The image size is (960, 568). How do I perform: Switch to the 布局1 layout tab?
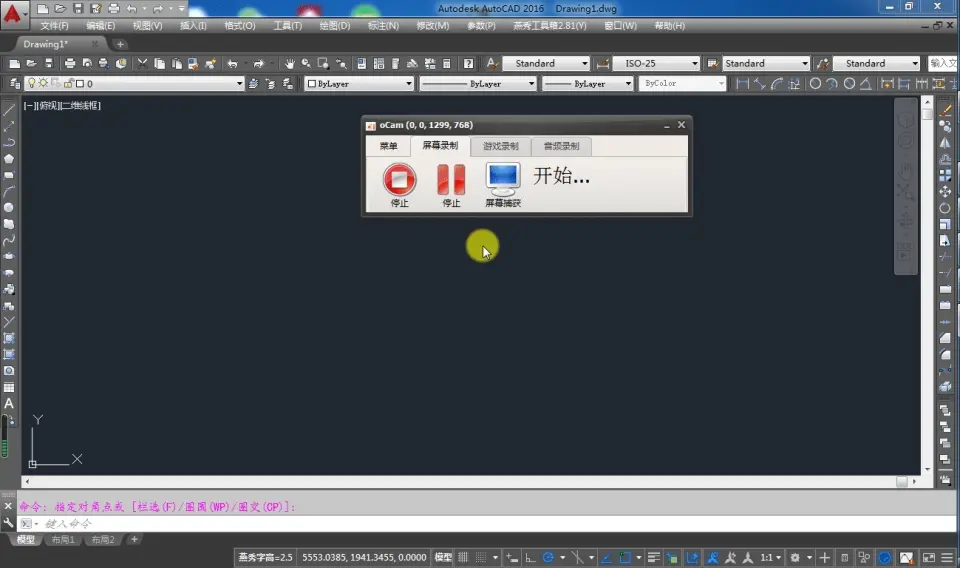[x=63, y=539]
